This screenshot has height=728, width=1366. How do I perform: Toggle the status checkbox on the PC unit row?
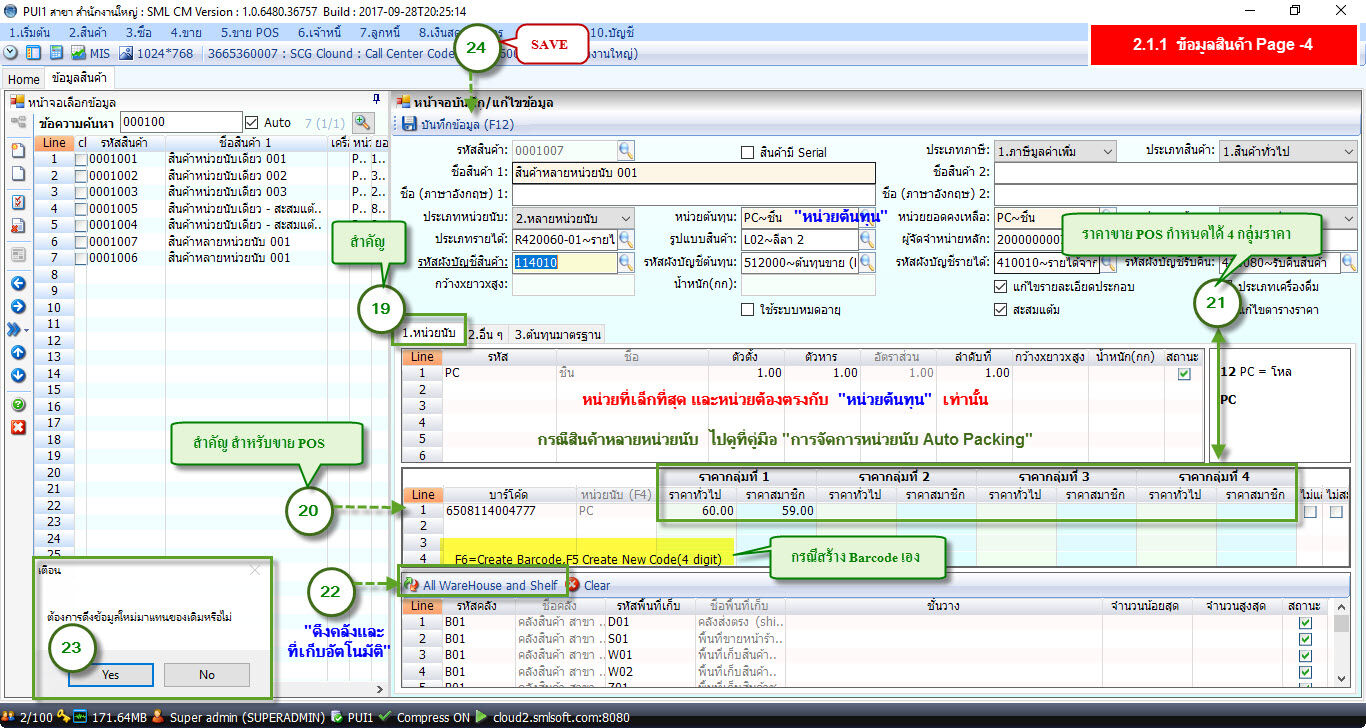tap(1184, 373)
